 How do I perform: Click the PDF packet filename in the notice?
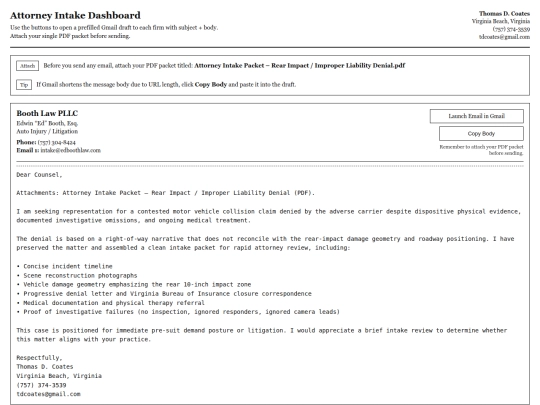coord(300,65)
